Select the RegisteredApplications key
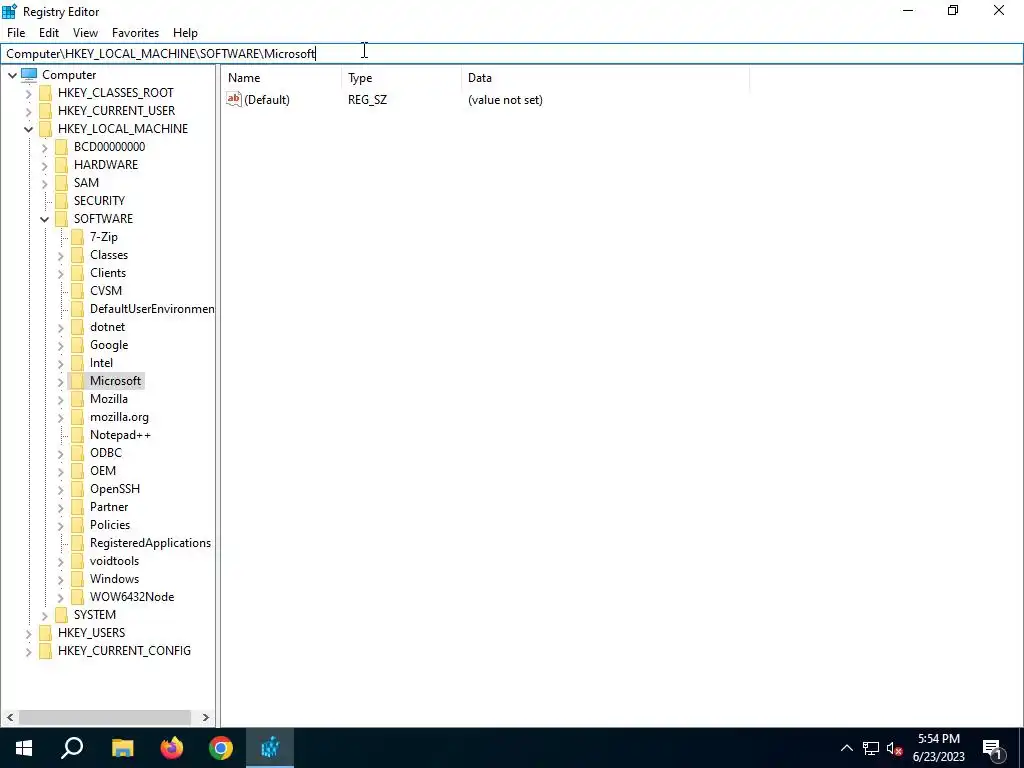 tap(150, 543)
